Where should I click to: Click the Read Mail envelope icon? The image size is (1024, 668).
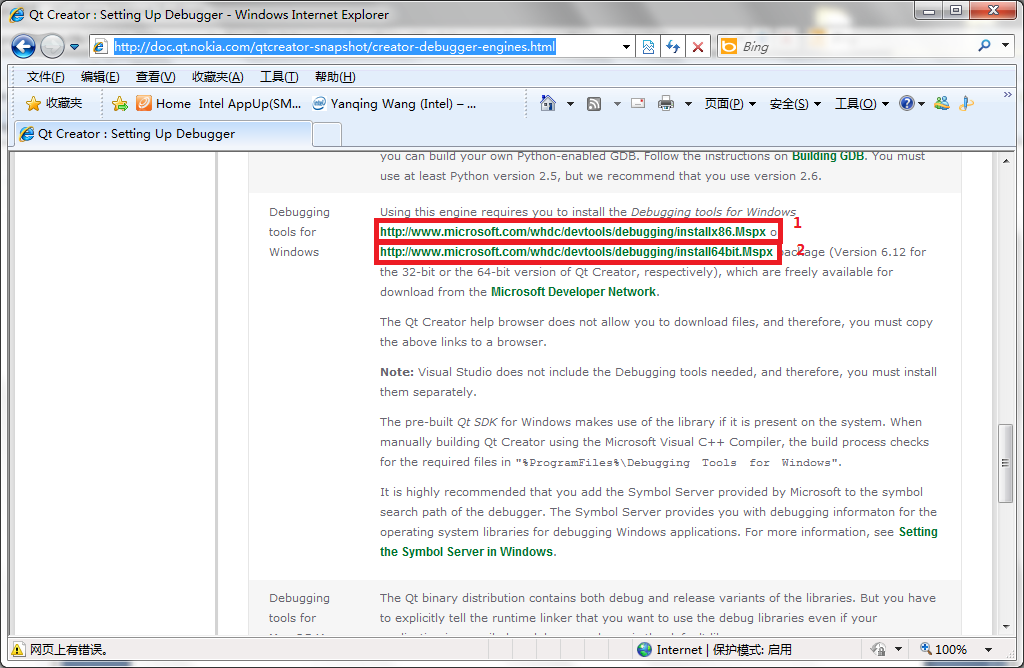[x=638, y=103]
